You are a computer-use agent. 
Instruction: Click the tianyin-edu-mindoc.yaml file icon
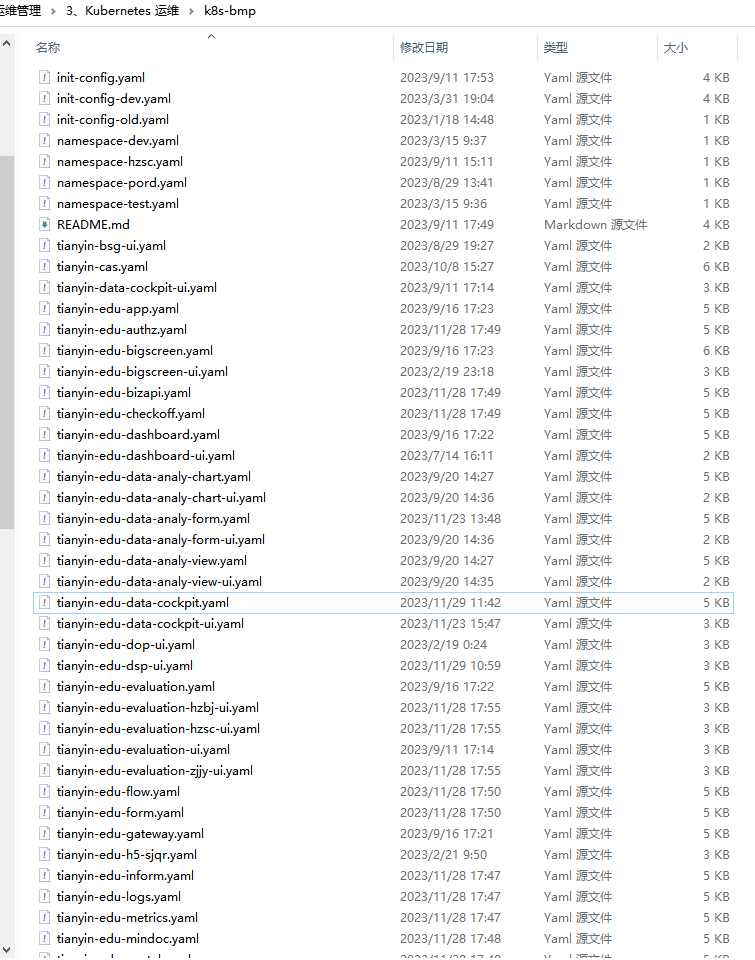coord(44,938)
